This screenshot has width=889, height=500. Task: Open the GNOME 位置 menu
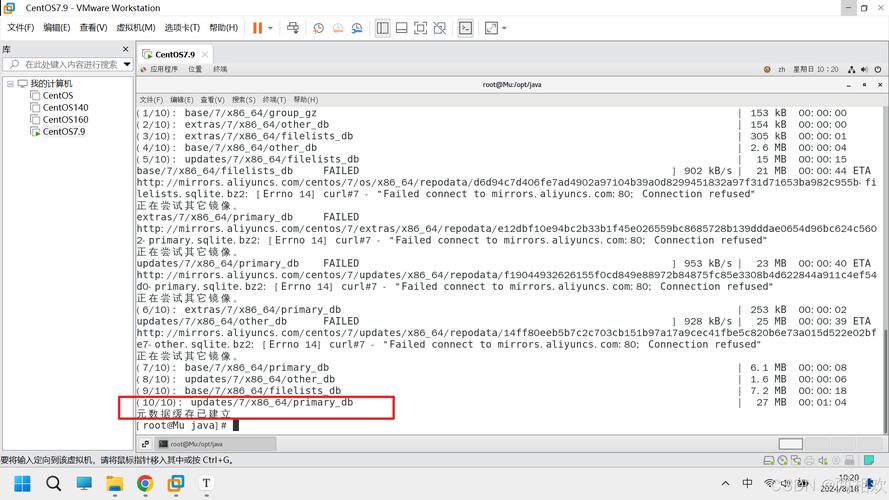195,69
